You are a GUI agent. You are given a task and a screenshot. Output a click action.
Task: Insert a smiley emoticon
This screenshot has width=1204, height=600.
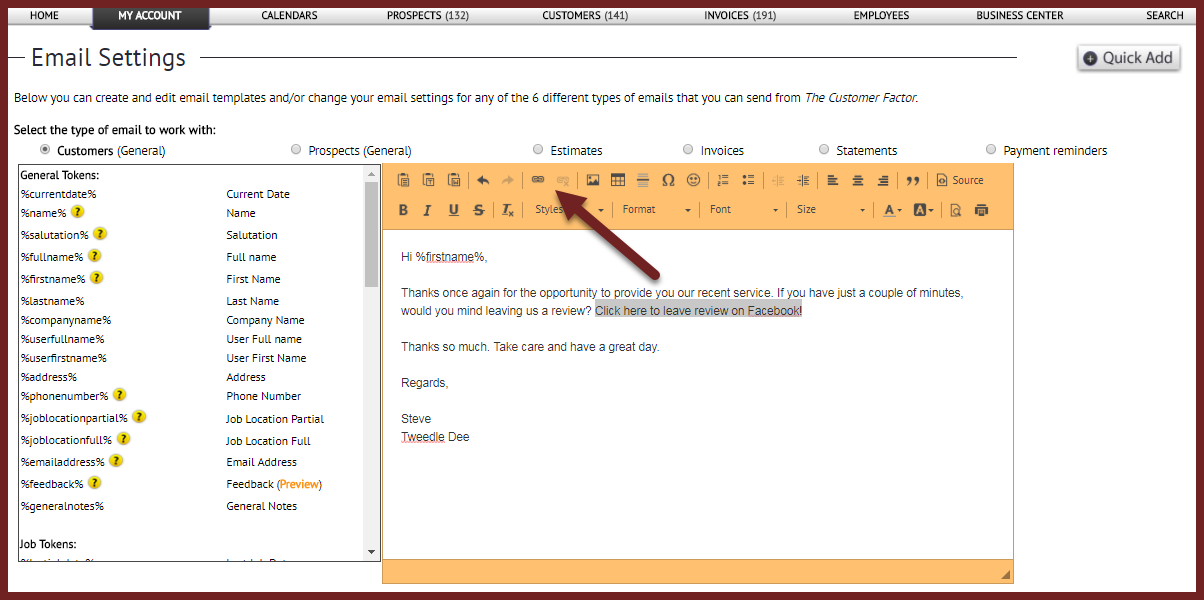[x=693, y=180]
